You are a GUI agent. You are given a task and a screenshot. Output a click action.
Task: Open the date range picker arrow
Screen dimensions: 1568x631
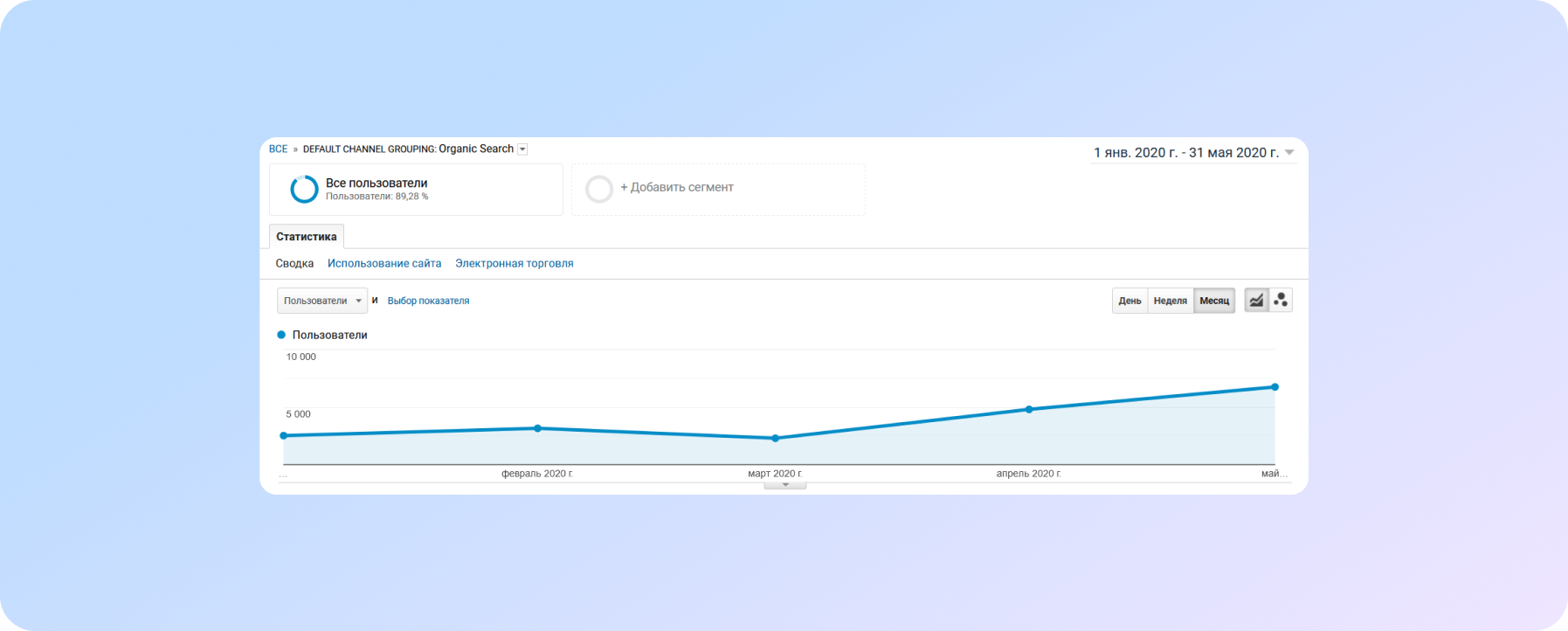click(x=1289, y=153)
